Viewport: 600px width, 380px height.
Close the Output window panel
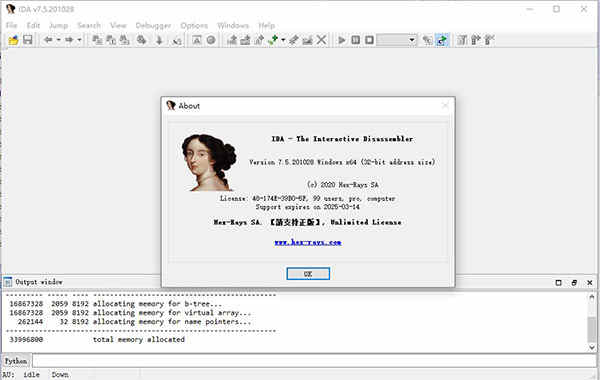tap(590, 282)
